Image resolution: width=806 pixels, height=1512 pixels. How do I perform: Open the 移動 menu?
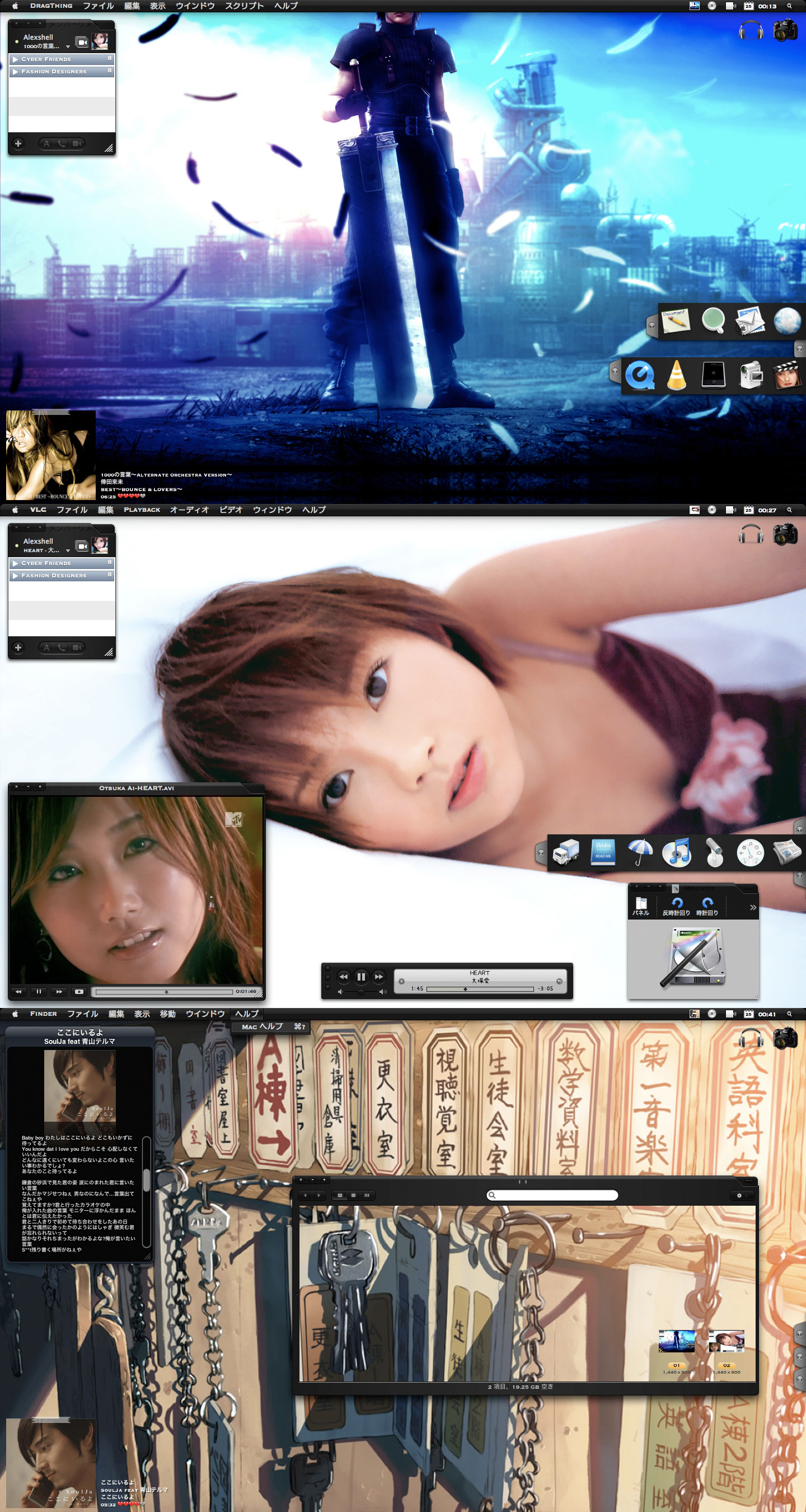pyautogui.click(x=168, y=1014)
